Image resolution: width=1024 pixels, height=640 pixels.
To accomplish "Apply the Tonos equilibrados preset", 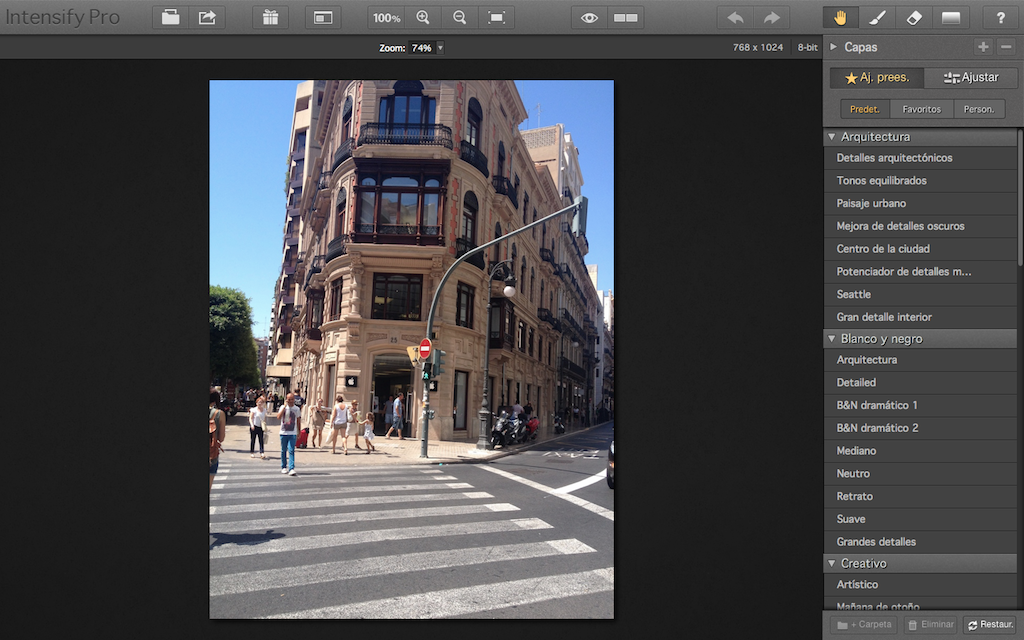I will pyautogui.click(x=920, y=181).
